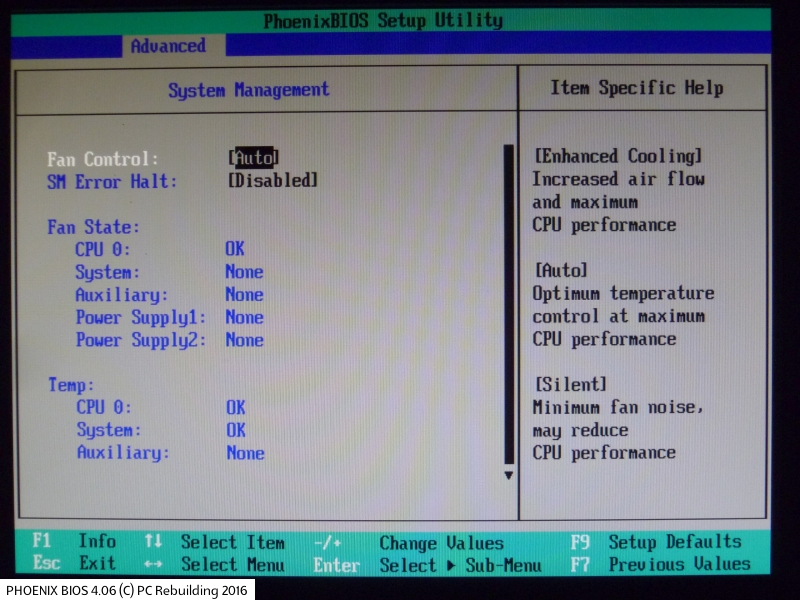Click the CPU 0 fan state OK value

[235, 249]
